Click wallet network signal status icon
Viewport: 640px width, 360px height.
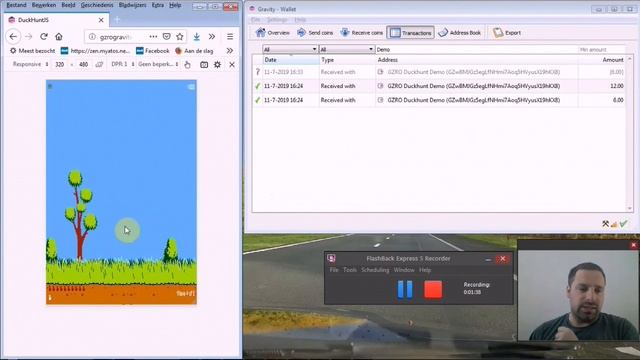(x=614, y=224)
